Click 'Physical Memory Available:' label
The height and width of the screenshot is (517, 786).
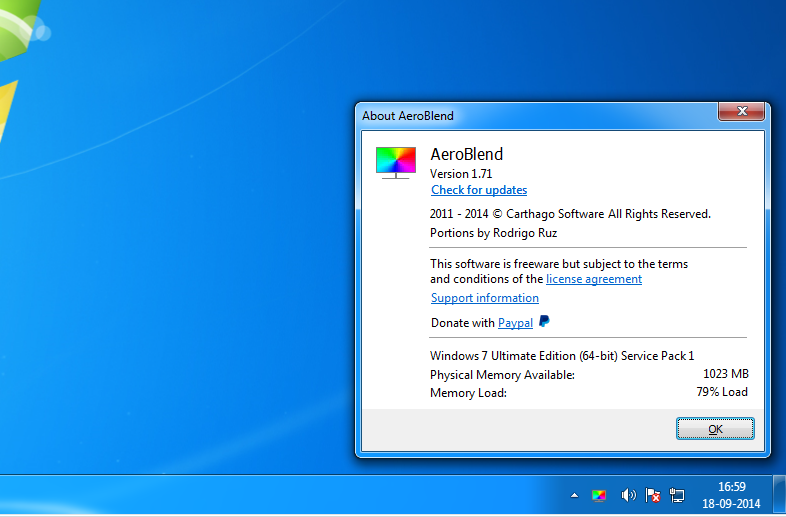point(502,375)
